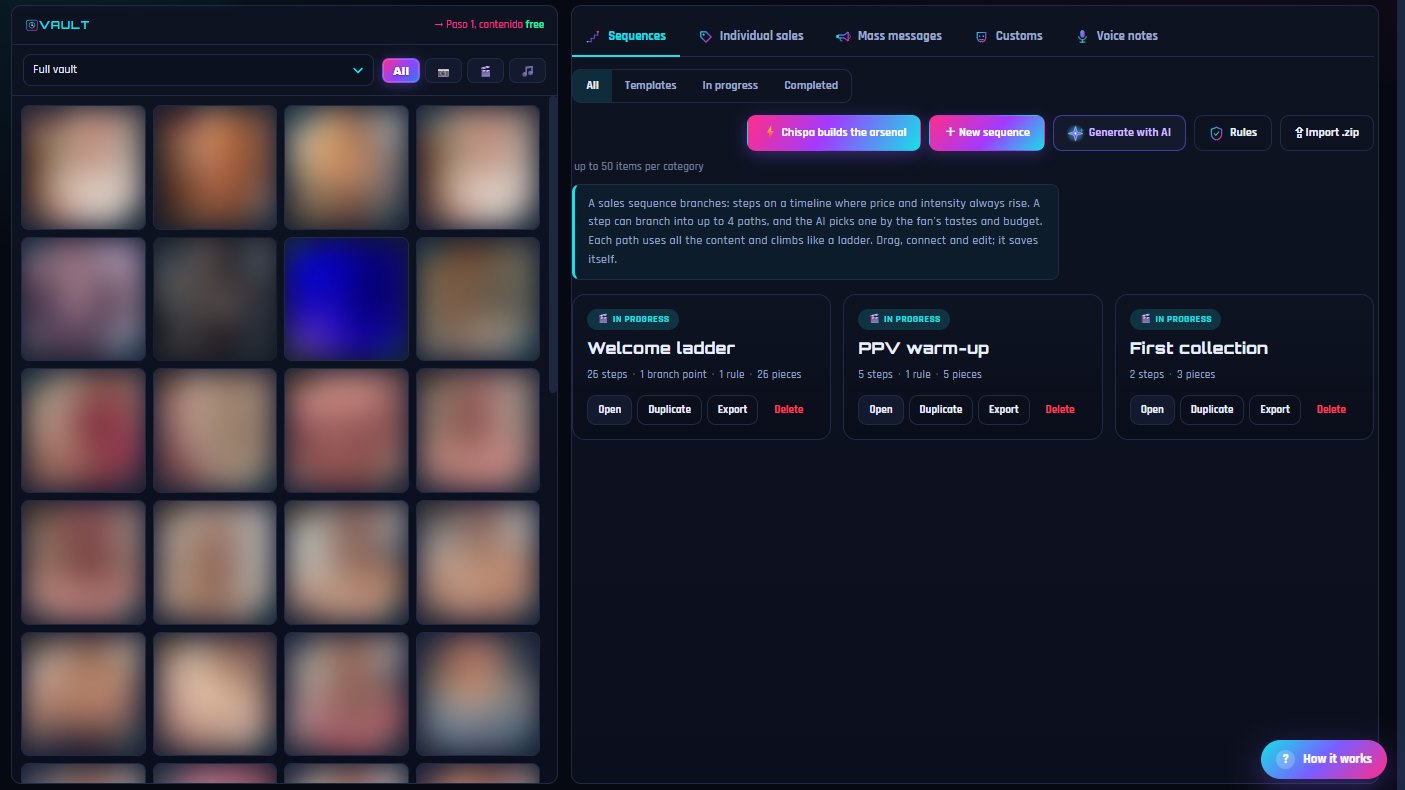Click the '2 steps · 3 pieces' line
The image size is (1405, 790).
coord(1173,374)
